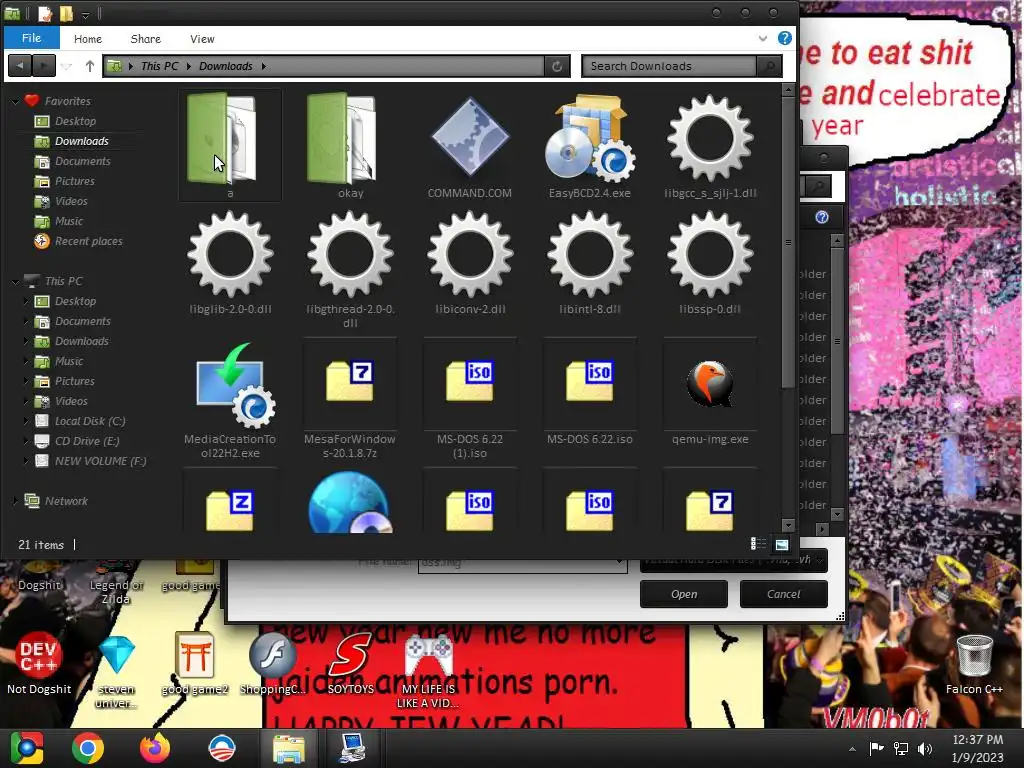The width and height of the screenshot is (1024, 768).
Task: Open the Not Dogshit Dev-C++ shortcut
Action: [39, 664]
